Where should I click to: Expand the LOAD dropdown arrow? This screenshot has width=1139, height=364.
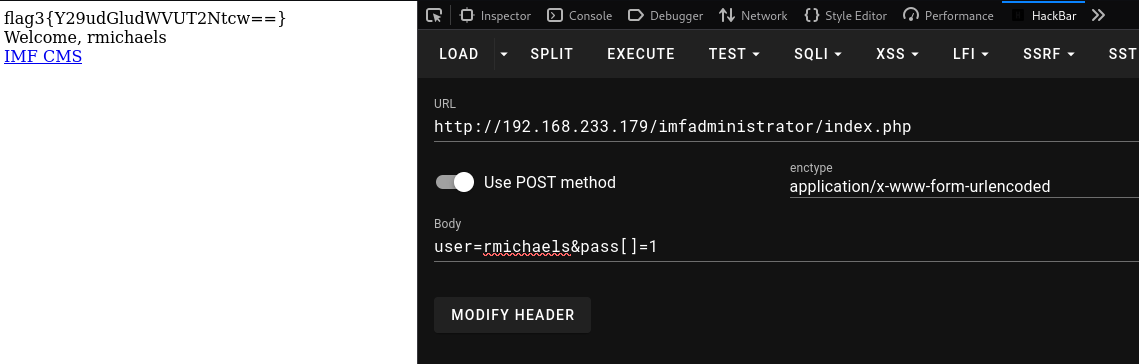(x=504, y=54)
